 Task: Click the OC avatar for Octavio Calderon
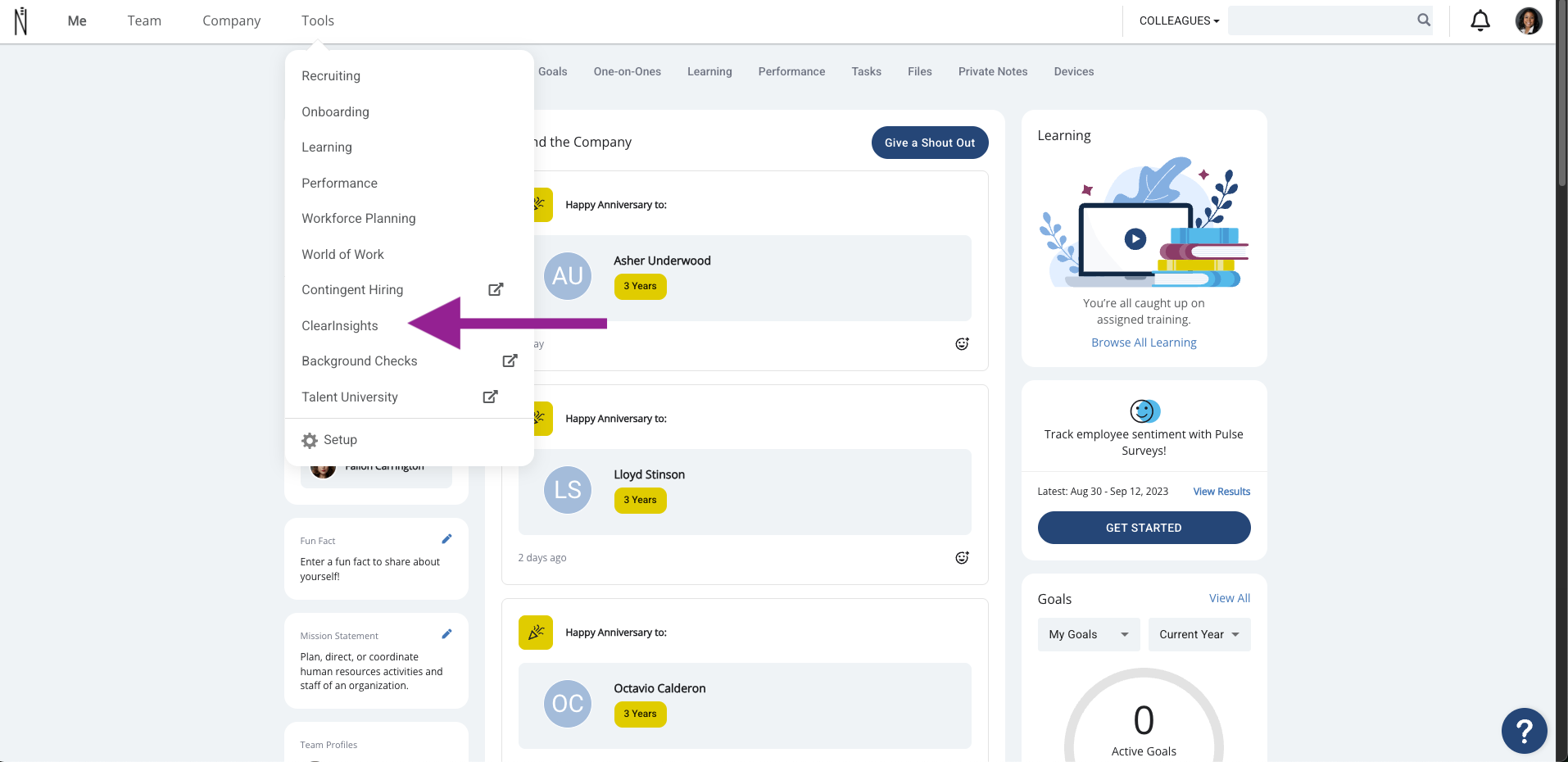pos(568,704)
